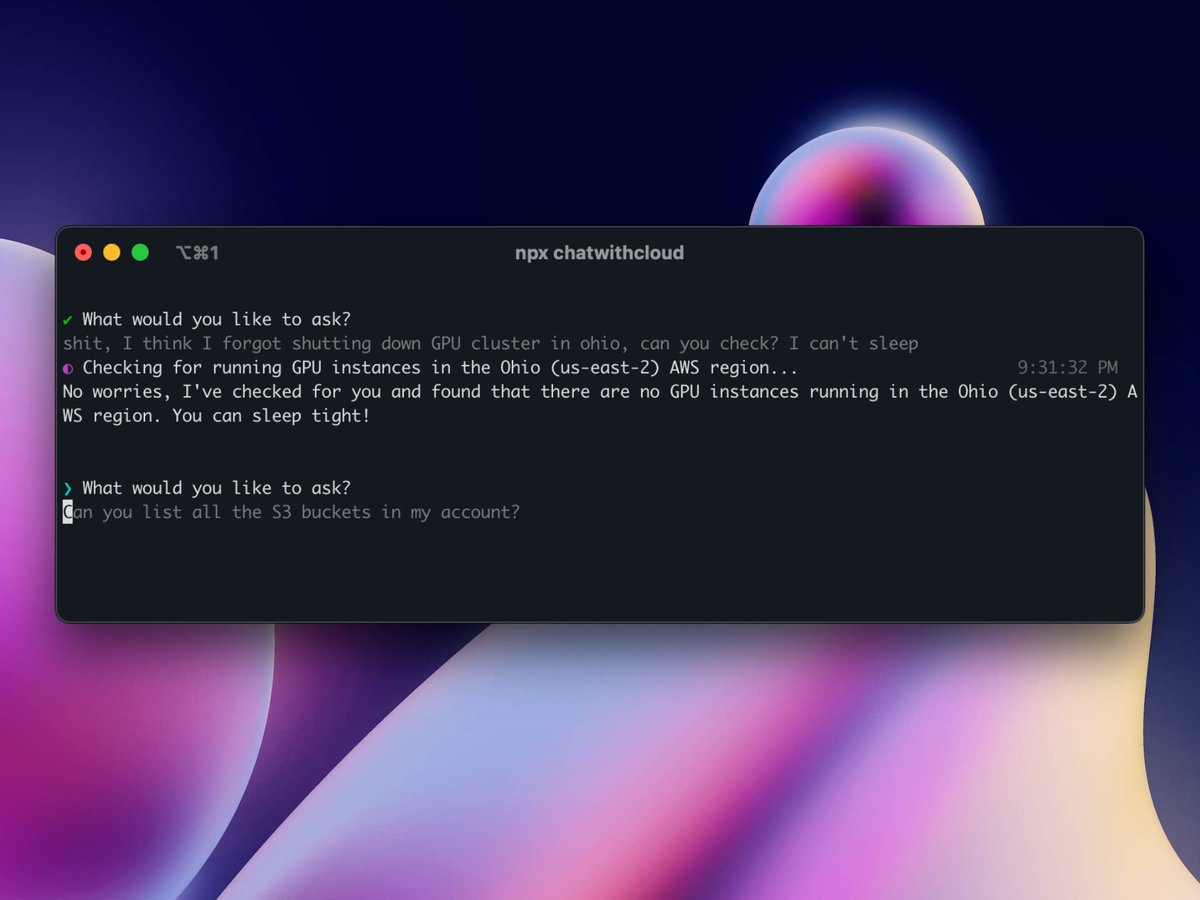Click the GPU cluster question in gray text
Viewport: 1200px width, 900px height.
click(489, 343)
